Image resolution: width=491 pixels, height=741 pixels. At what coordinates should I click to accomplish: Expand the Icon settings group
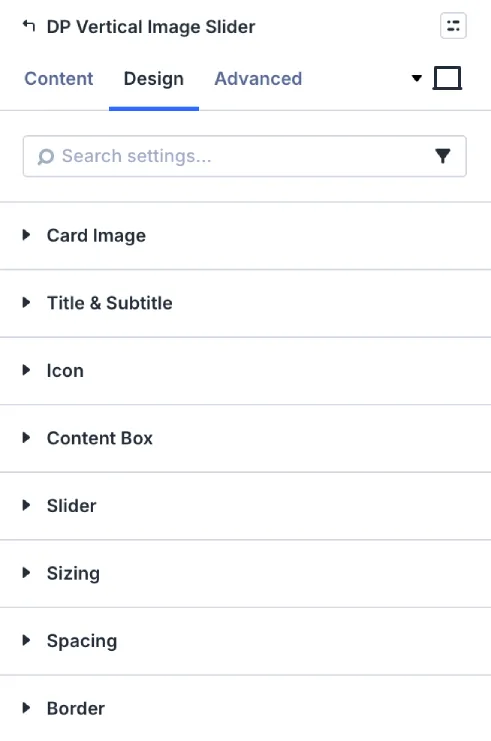pyautogui.click(x=245, y=370)
